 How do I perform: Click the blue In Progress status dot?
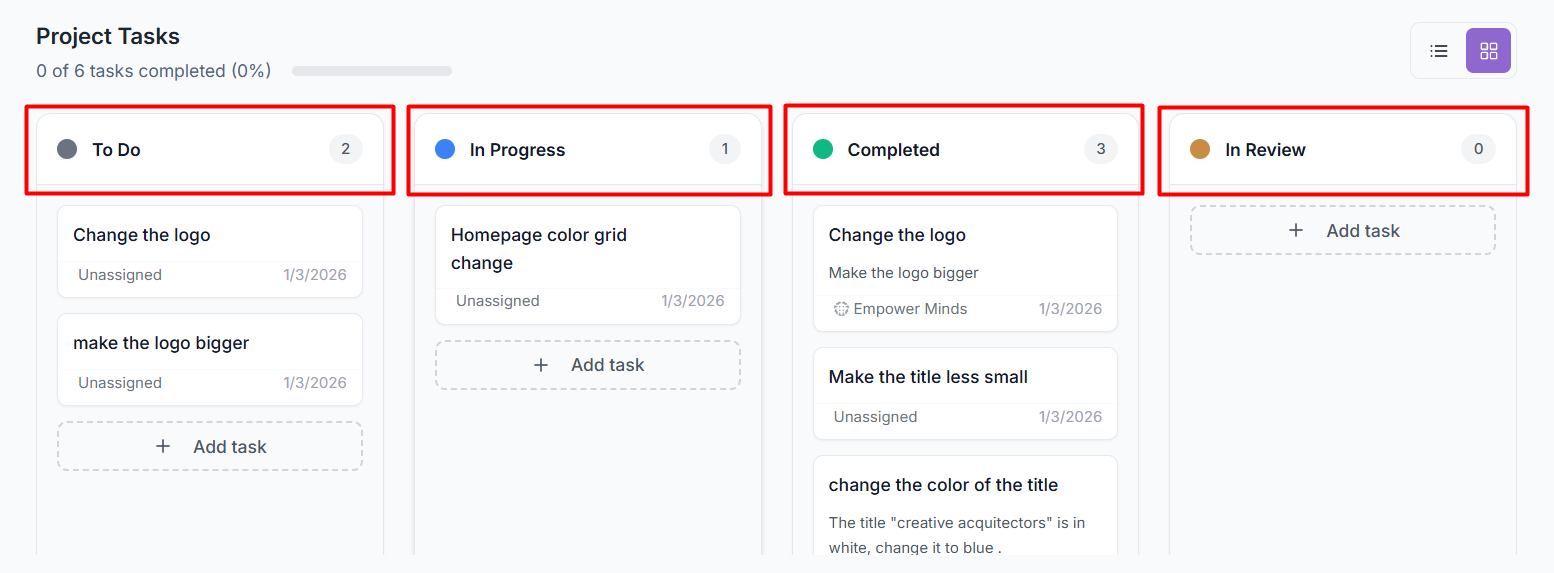[x=445, y=150]
